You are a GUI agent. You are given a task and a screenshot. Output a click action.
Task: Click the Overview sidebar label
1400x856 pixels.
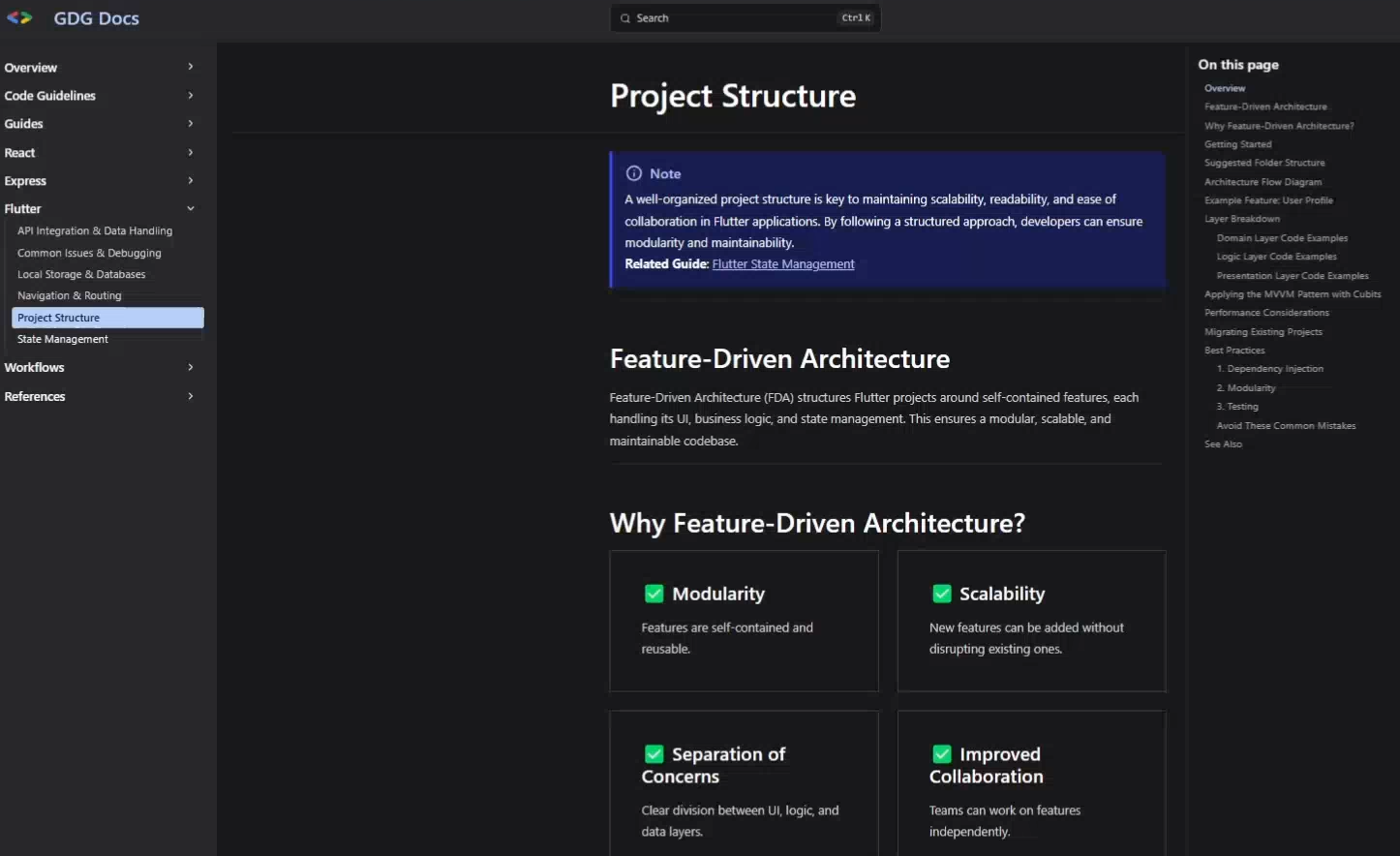click(31, 68)
